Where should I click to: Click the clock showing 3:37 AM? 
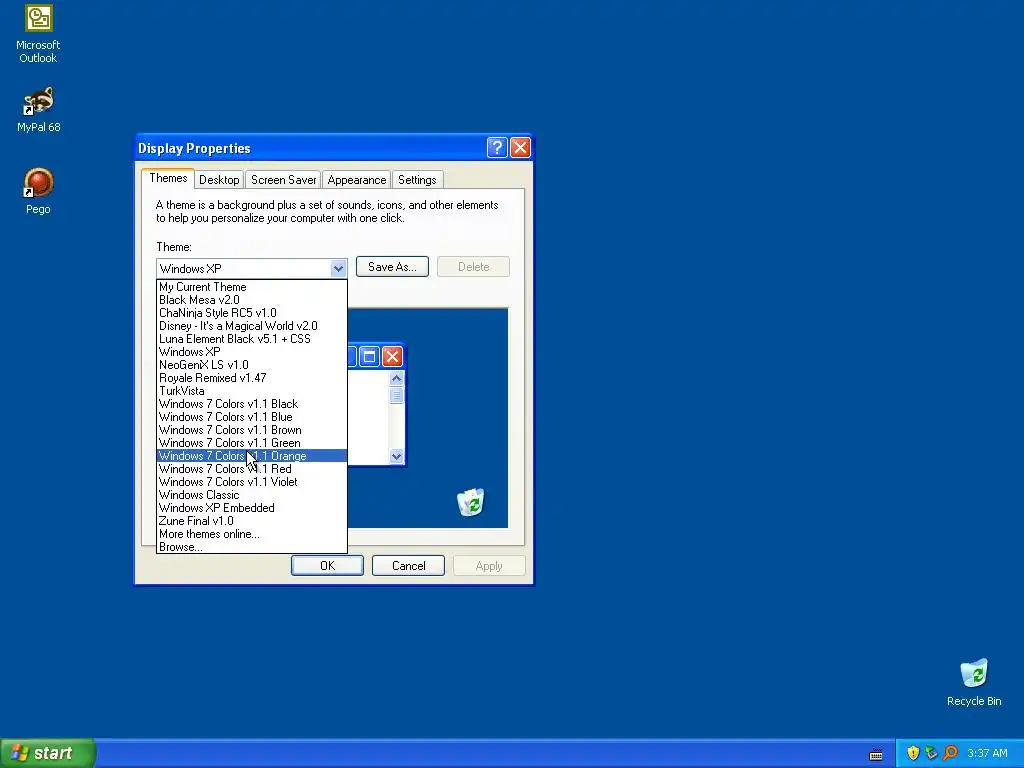[x=987, y=753]
